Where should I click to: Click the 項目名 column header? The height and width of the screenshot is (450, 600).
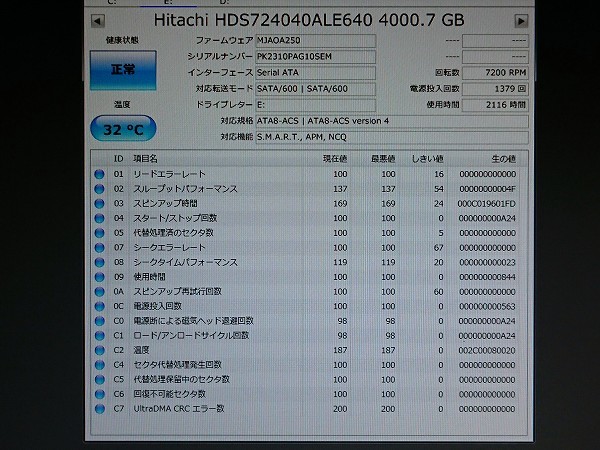click(x=145, y=159)
